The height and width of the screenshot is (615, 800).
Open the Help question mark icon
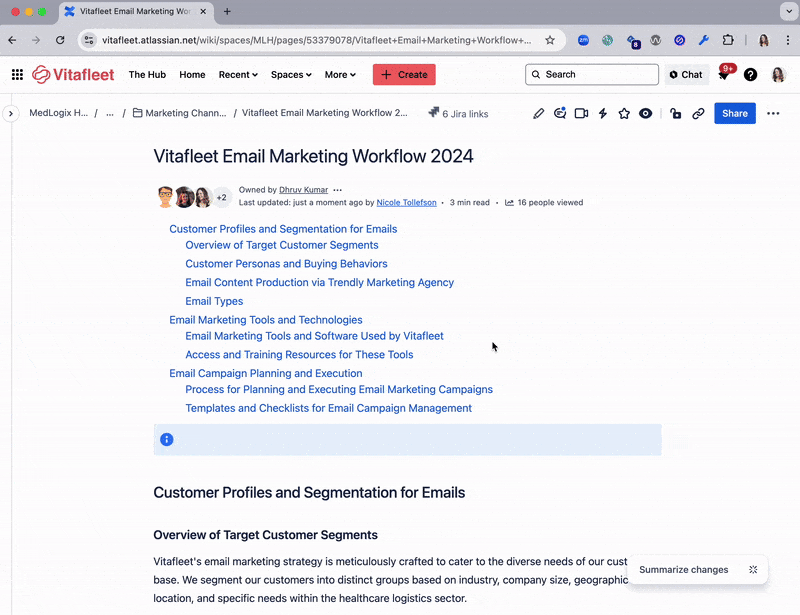(x=750, y=75)
